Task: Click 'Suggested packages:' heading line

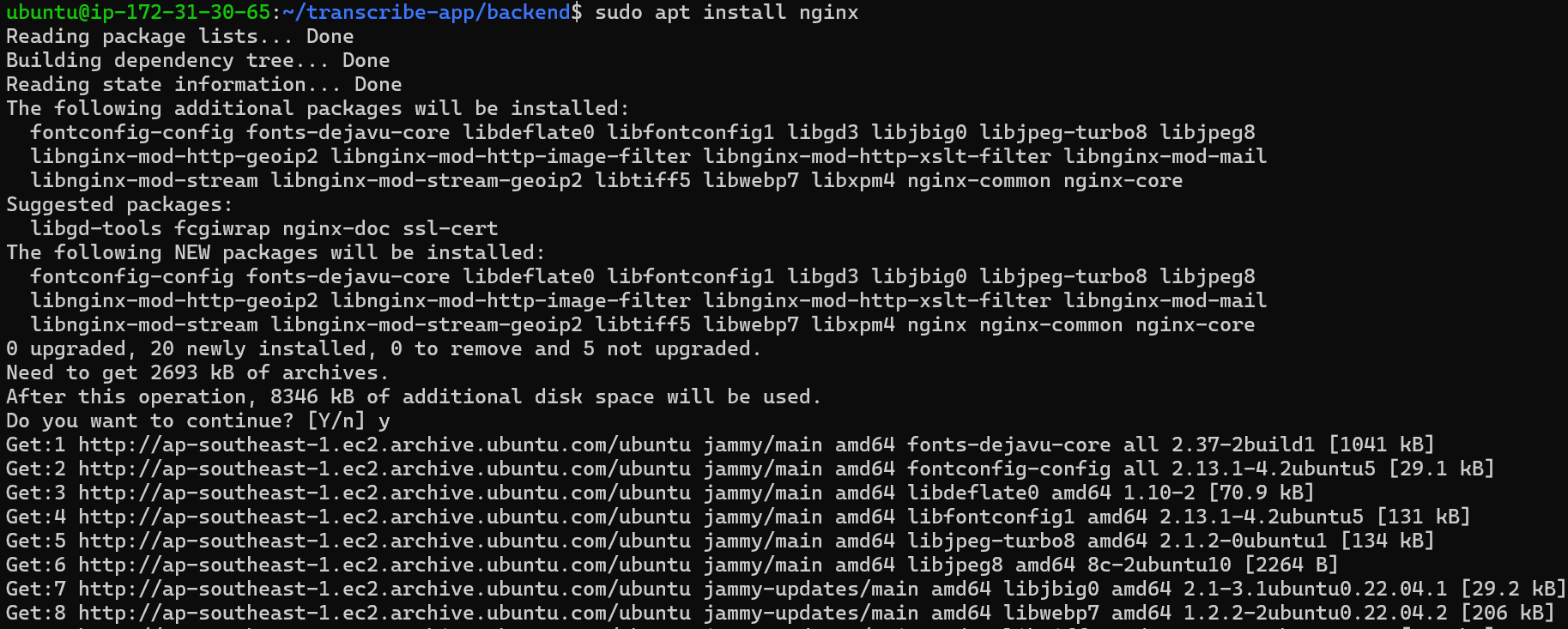Action: click(119, 204)
